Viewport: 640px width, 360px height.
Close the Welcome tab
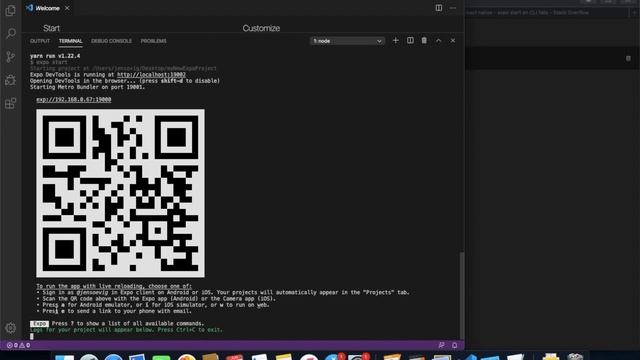67,8
